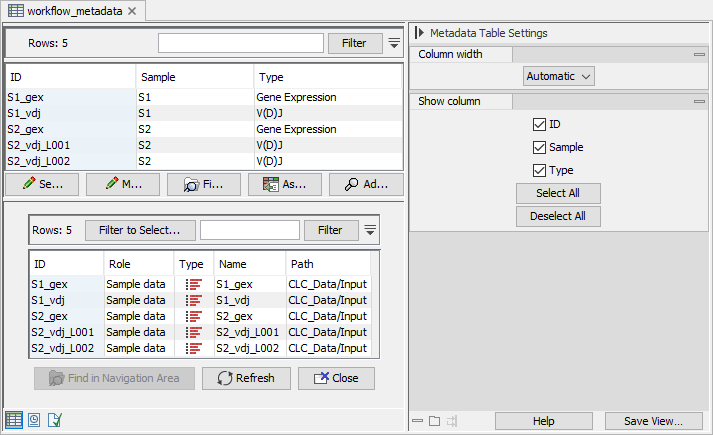Click the lower Filter button

[x=330, y=230]
